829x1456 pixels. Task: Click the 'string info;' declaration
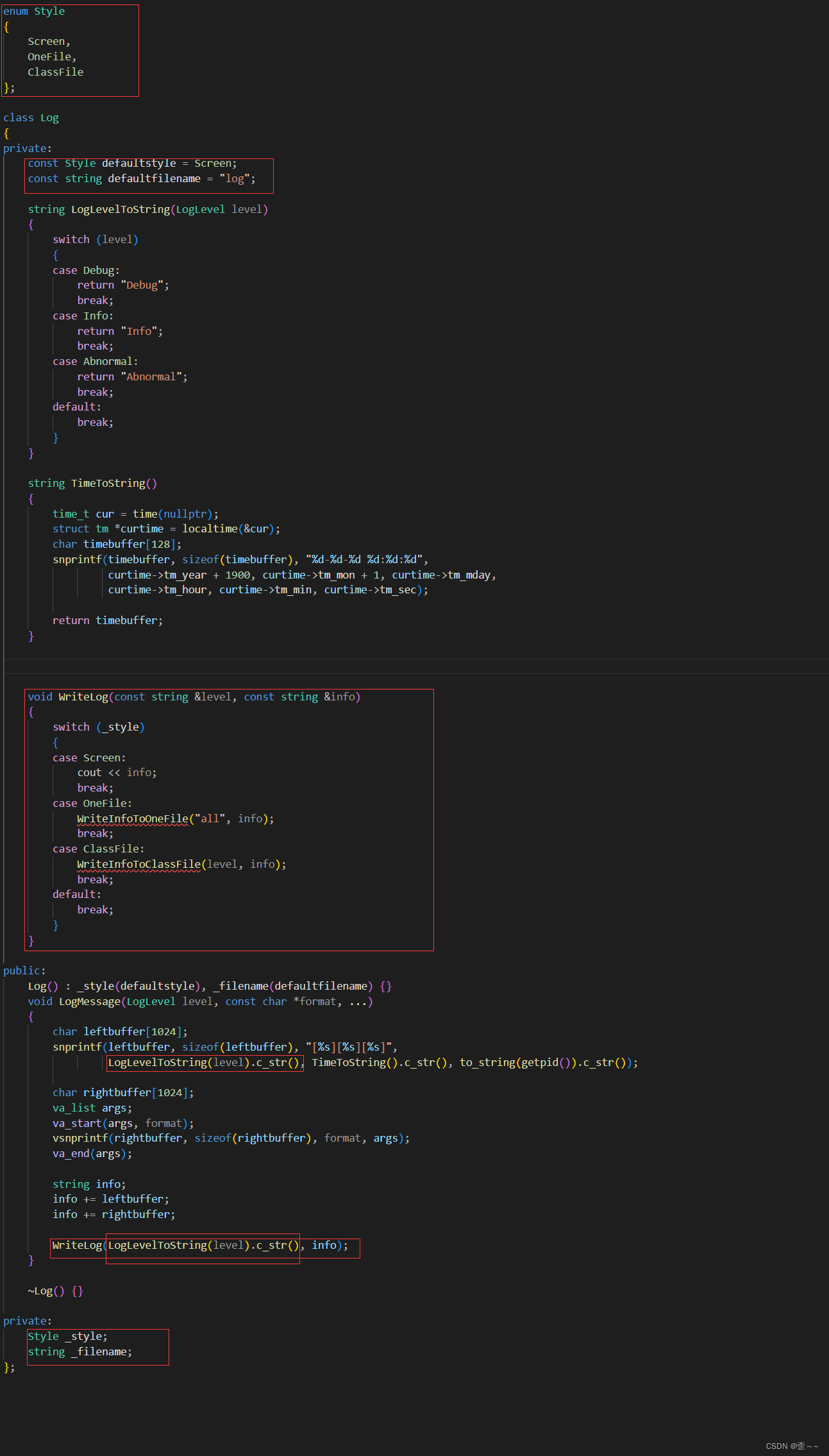pos(89,1185)
